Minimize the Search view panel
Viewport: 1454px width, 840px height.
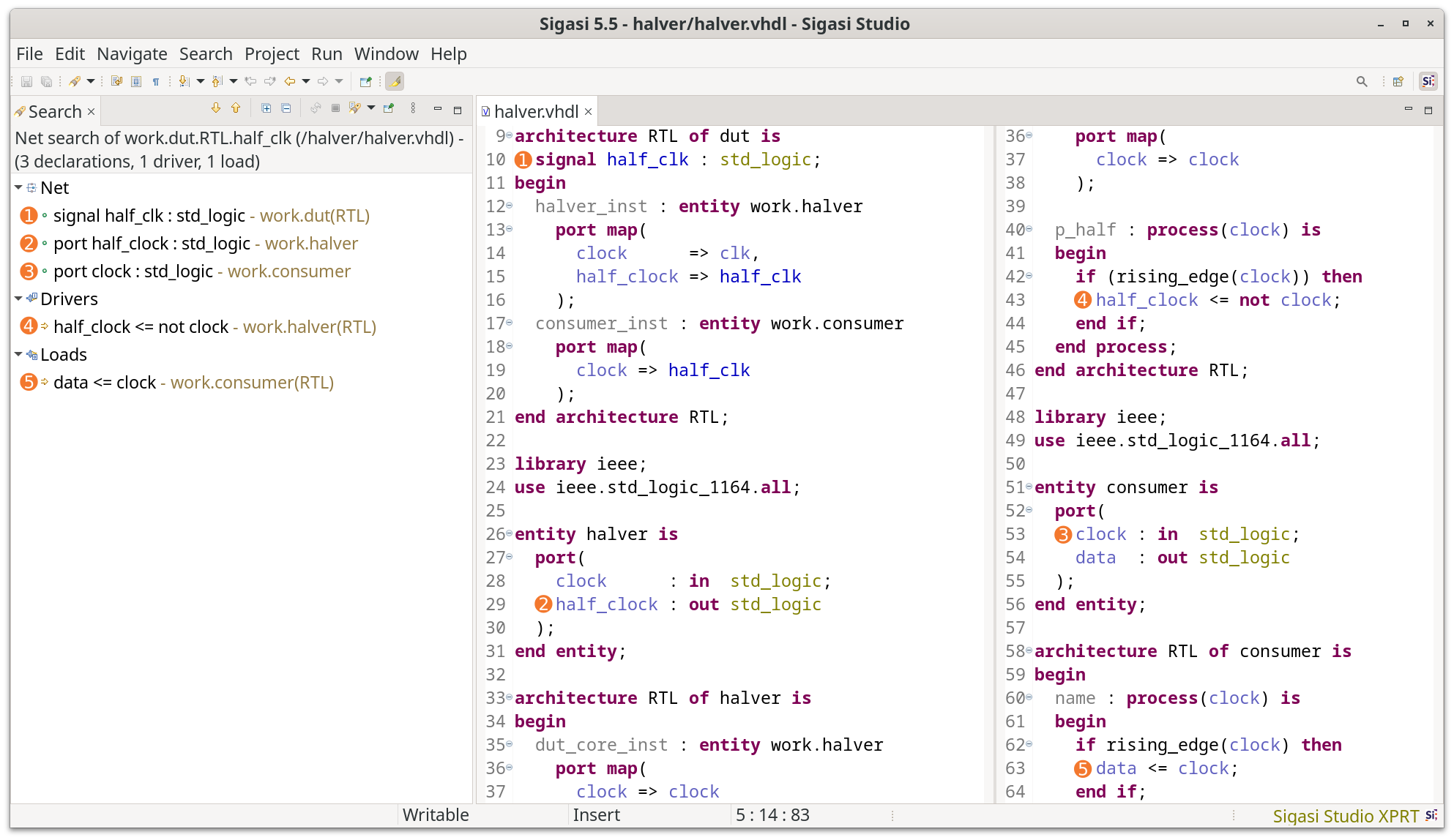tap(438, 108)
